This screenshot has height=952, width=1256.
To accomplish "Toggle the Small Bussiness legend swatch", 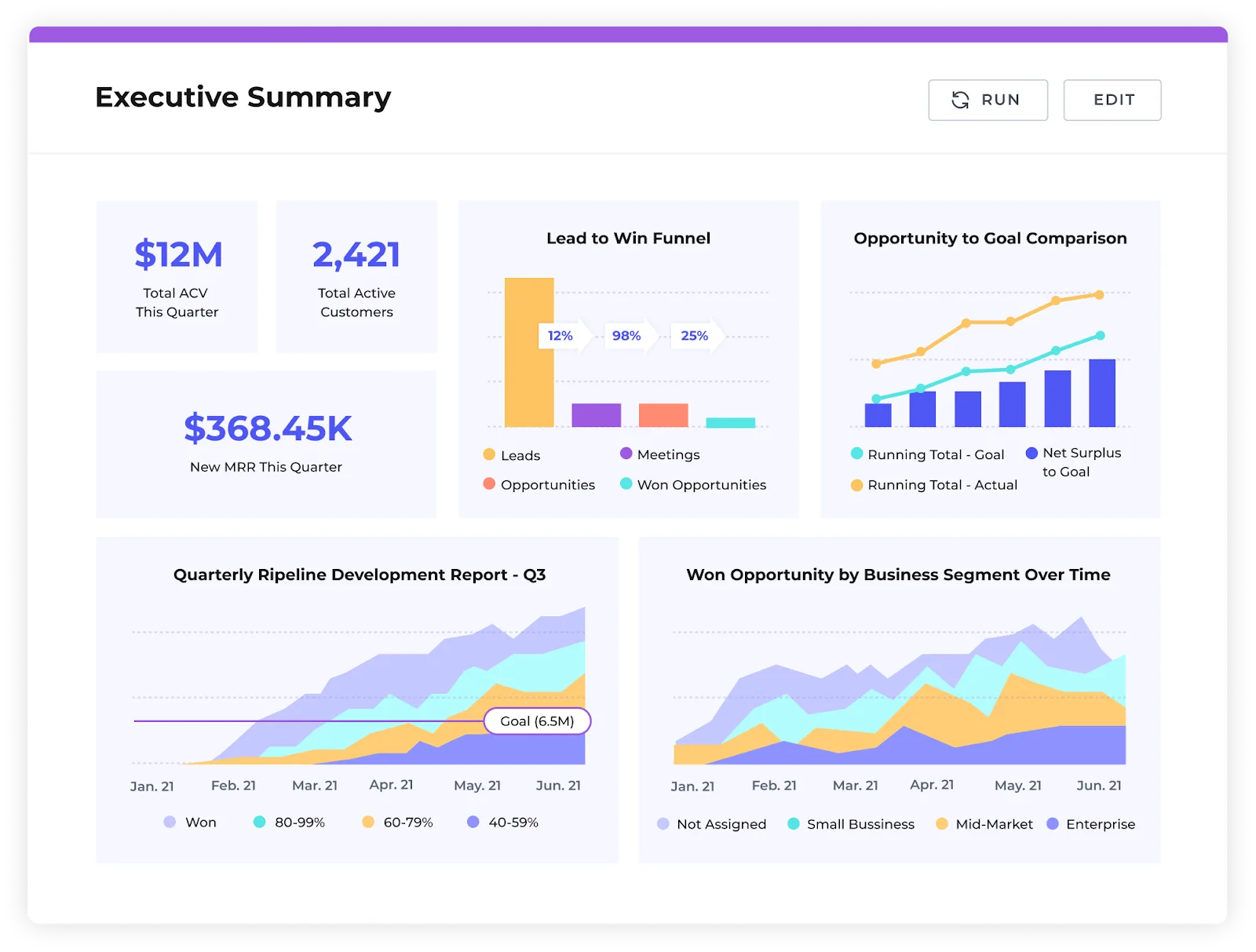I will 794,824.
